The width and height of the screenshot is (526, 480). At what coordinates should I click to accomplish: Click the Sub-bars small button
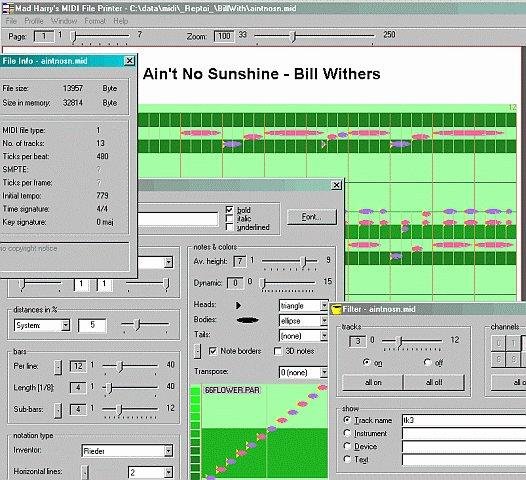tap(58, 410)
